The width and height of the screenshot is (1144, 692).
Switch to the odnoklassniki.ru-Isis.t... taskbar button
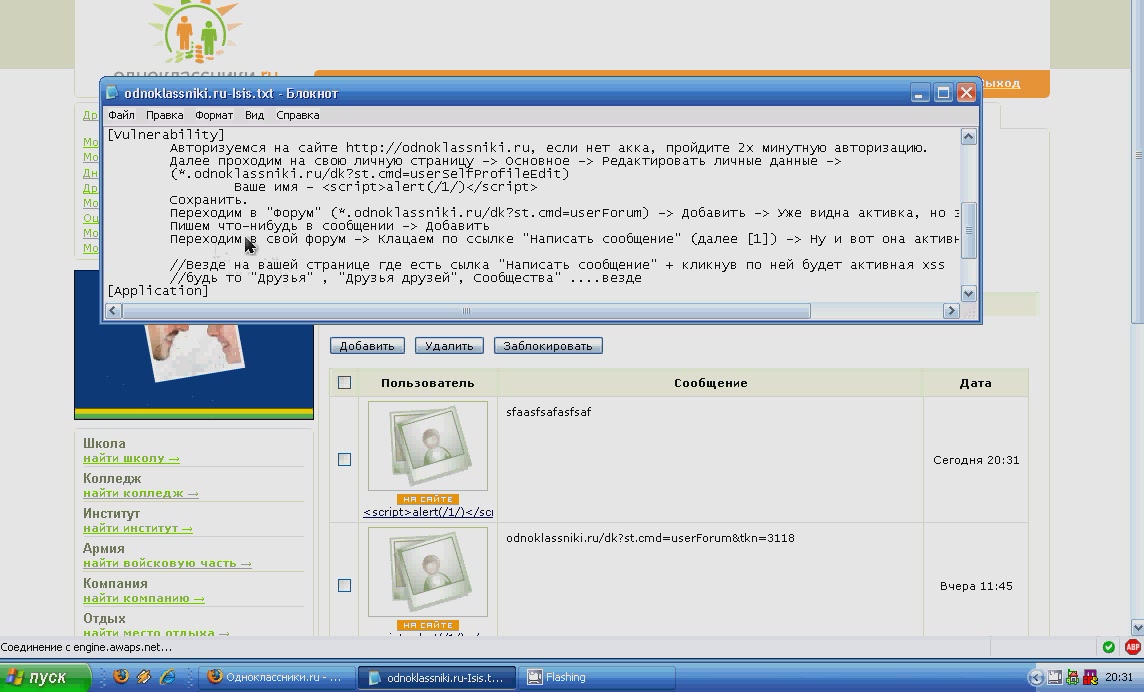click(437, 677)
